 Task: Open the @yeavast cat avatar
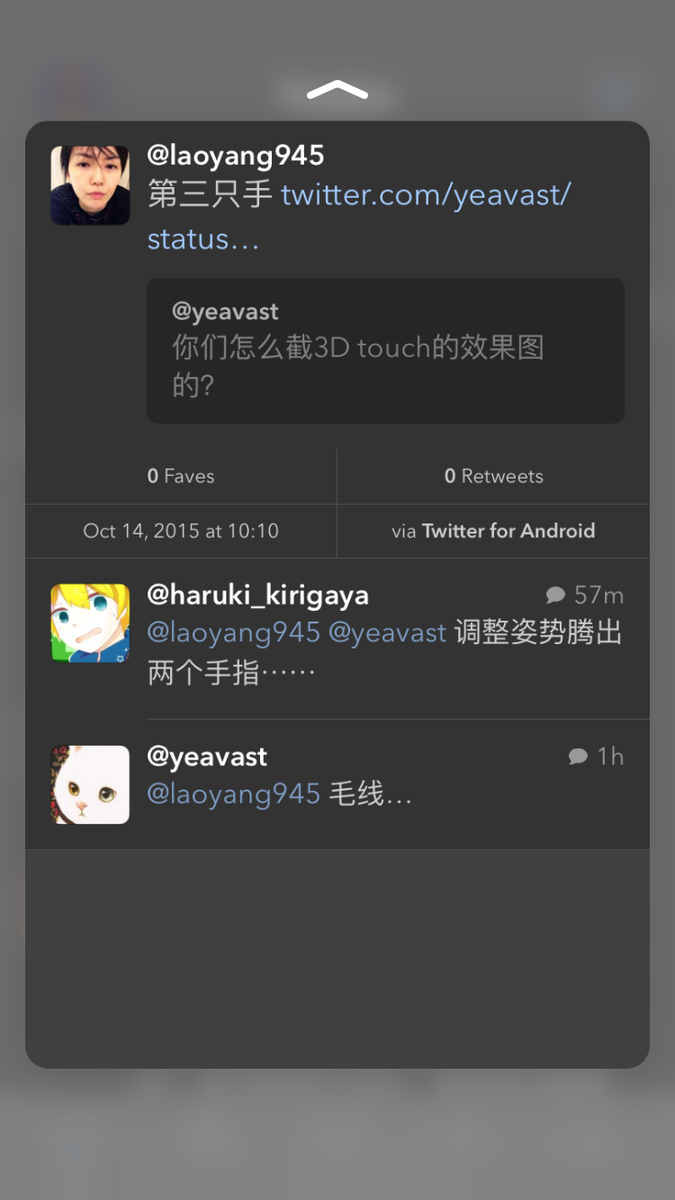[x=90, y=785]
